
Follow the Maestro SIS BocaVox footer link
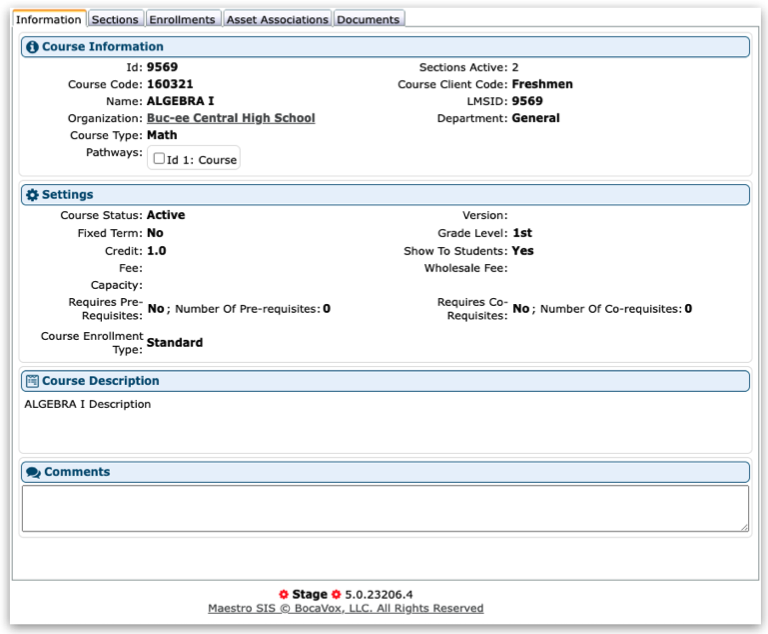click(345, 608)
